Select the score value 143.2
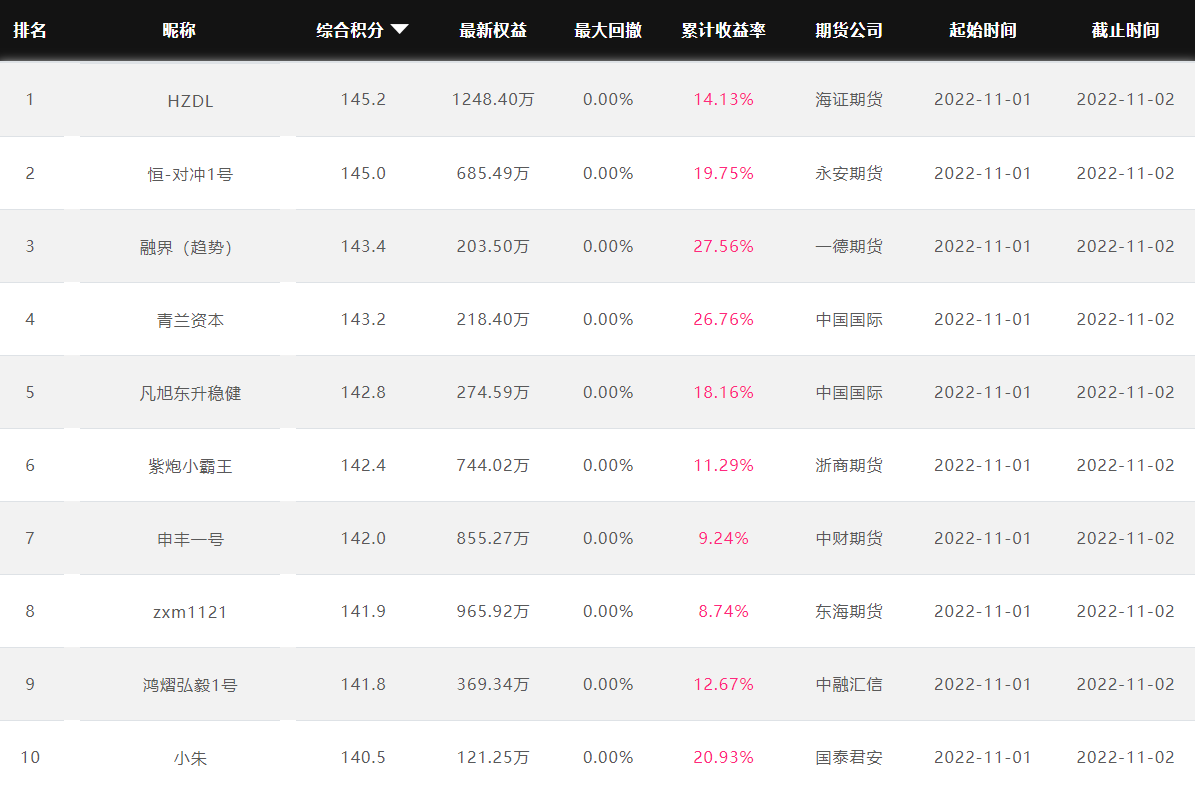The image size is (1195, 793). coord(363,320)
